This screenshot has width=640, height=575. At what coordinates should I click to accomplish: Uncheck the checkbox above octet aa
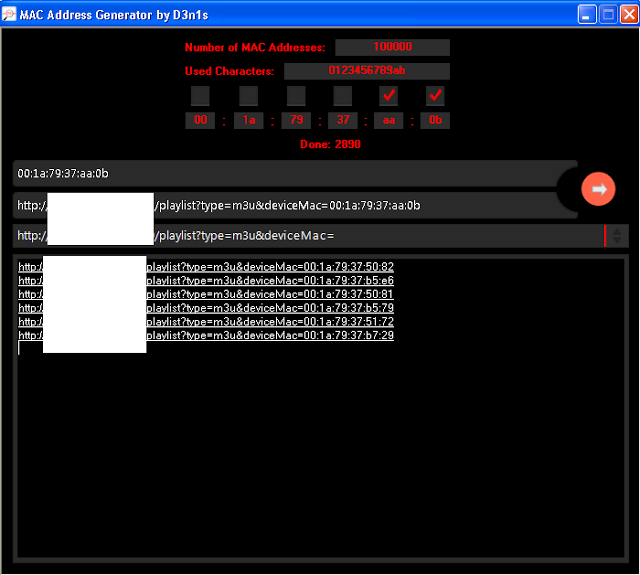pos(389,96)
